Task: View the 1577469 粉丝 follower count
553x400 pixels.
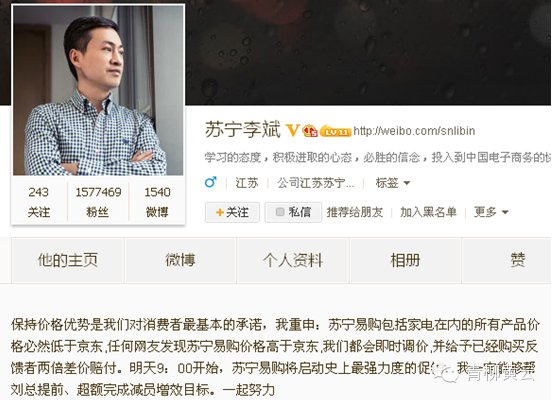Action: tap(98, 202)
